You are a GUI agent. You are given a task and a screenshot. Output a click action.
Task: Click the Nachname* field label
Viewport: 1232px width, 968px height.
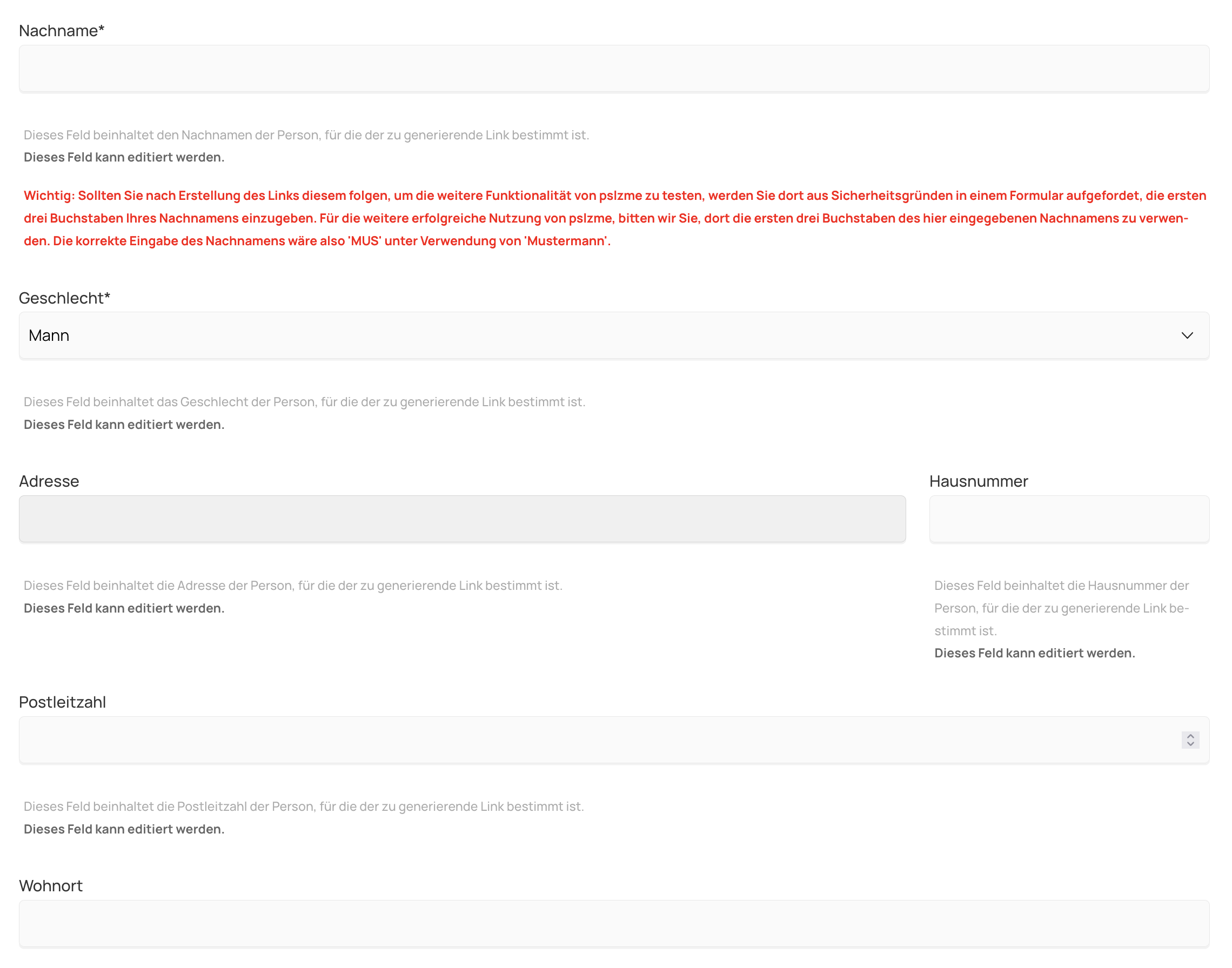61,31
